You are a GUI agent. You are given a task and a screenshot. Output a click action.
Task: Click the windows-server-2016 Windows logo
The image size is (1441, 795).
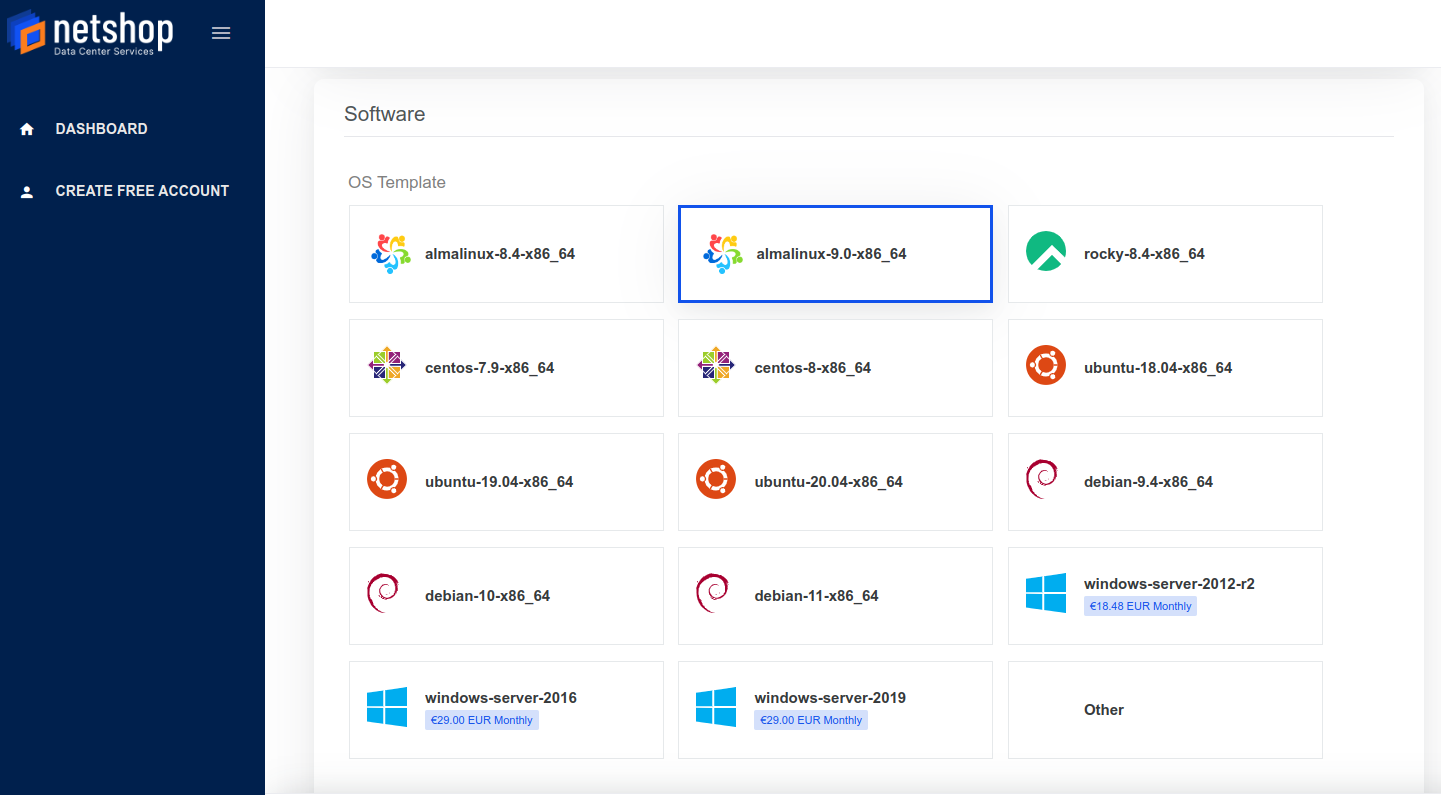387,707
